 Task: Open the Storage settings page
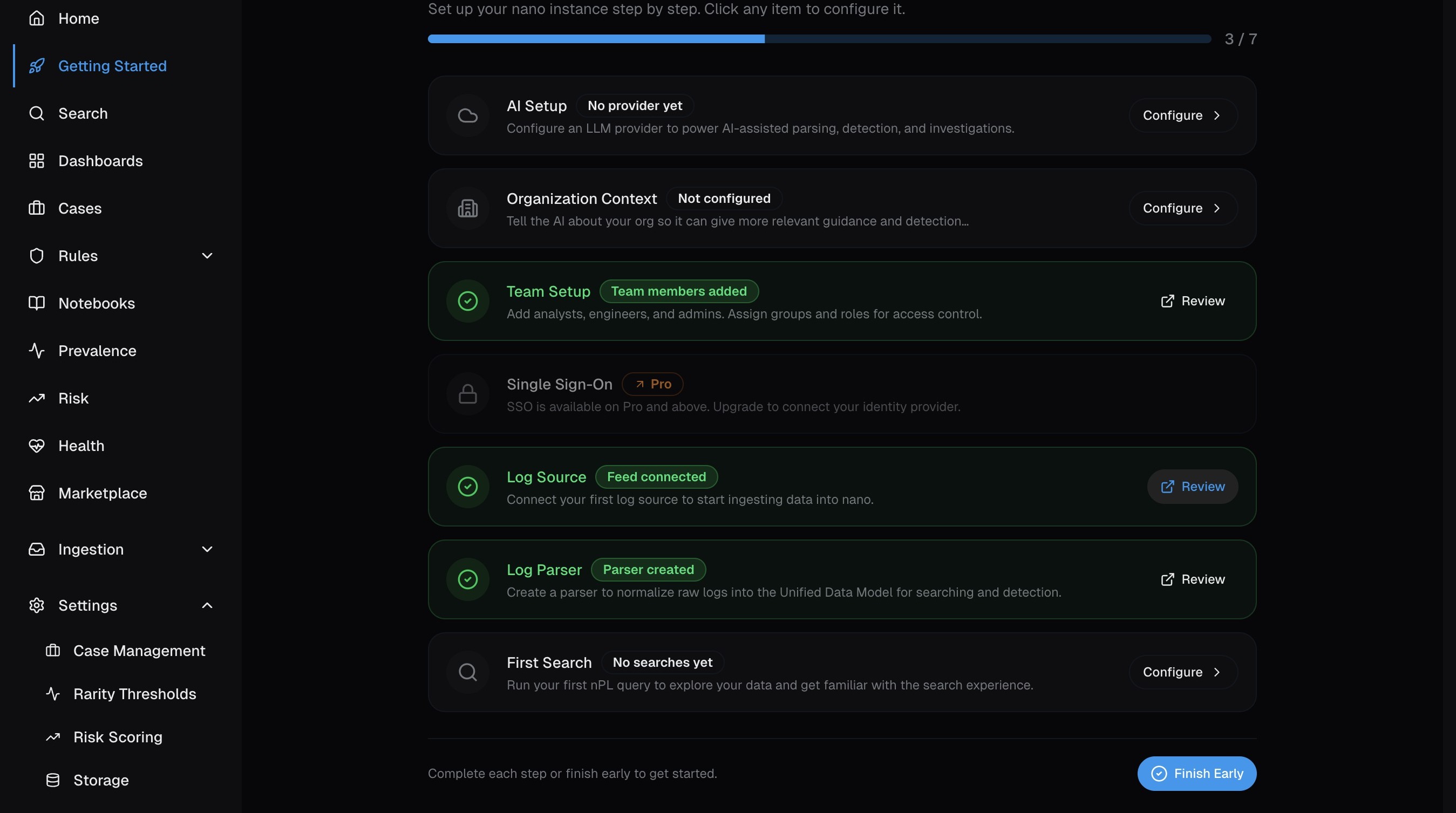(x=100, y=780)
